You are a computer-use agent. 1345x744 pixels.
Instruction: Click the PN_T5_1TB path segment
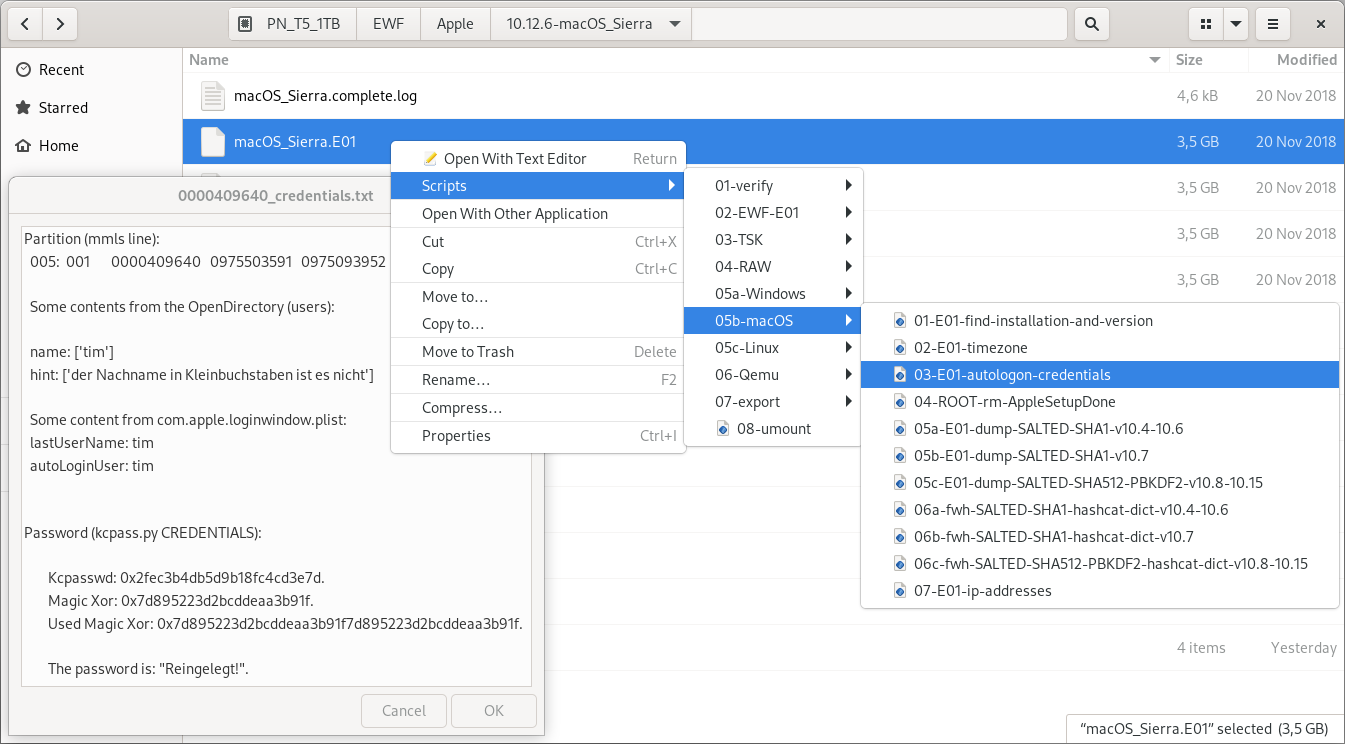(292, 23)
